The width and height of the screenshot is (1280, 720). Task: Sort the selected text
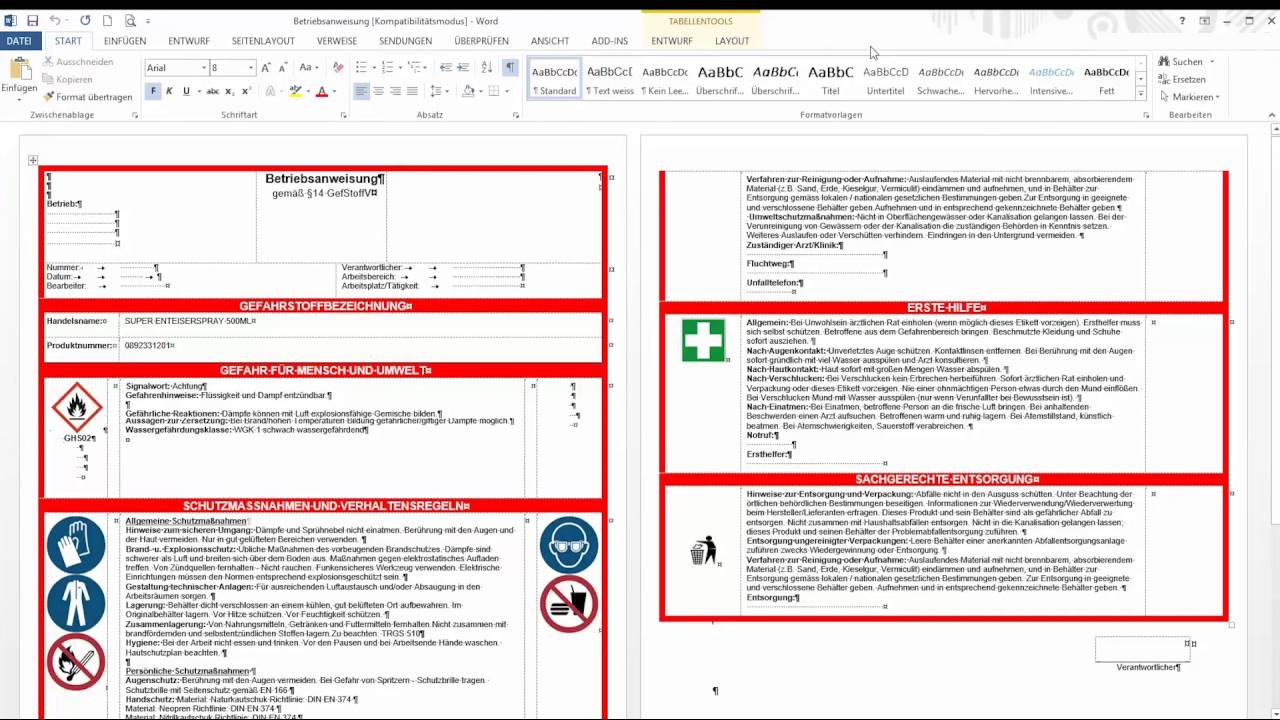tap(487, 67)
